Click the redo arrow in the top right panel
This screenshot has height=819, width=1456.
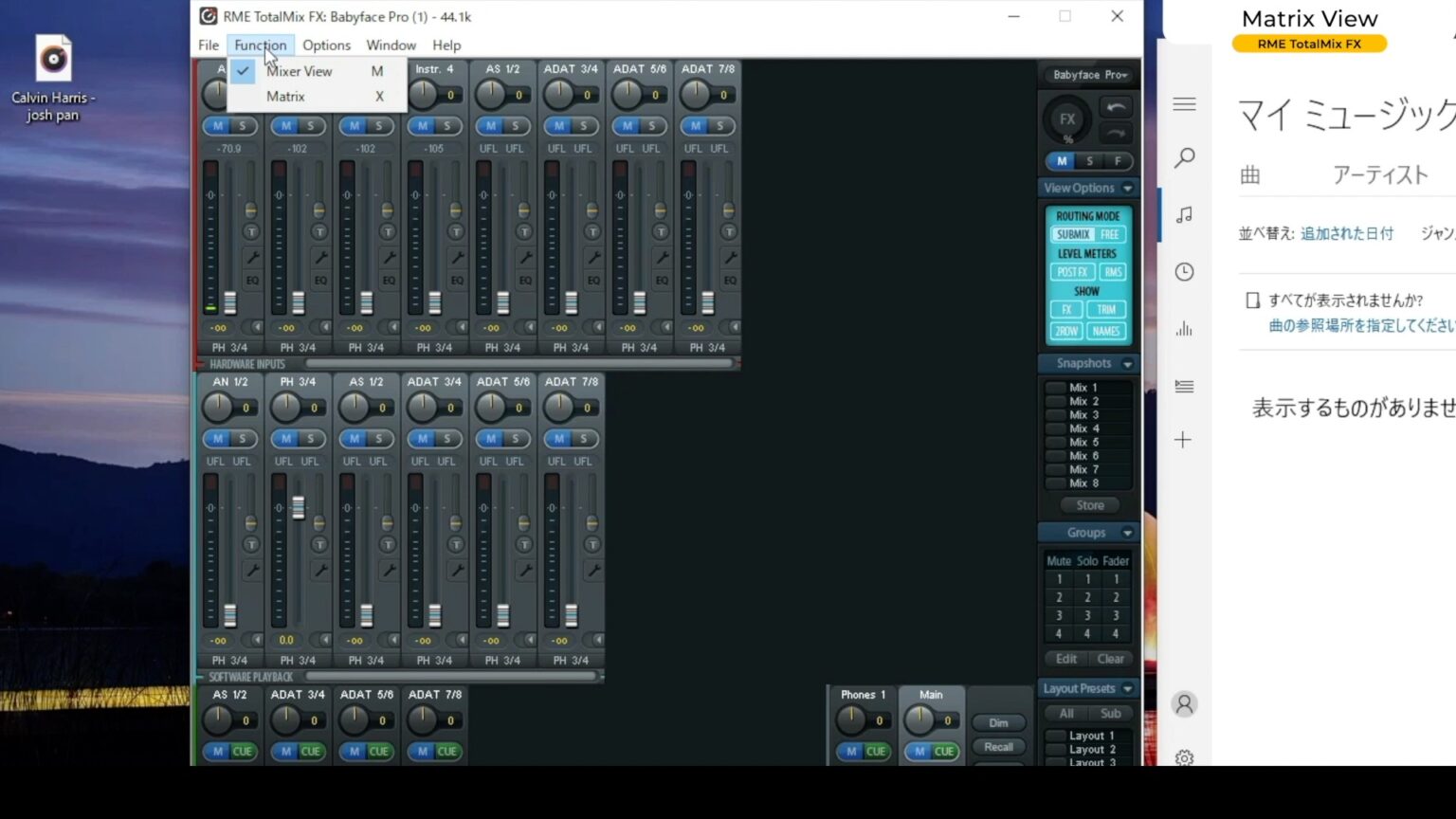click(x=1115, y=133)
